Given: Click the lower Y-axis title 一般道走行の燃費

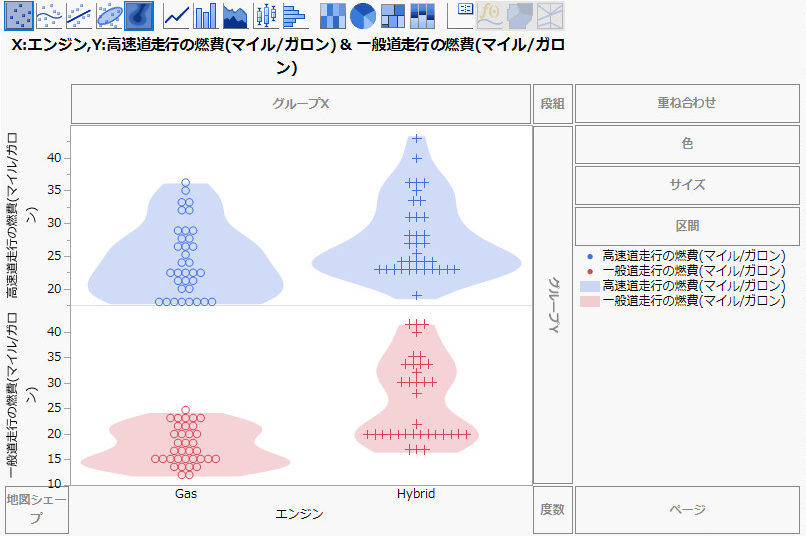Looking at the screenshot, I should click(20, 395).
